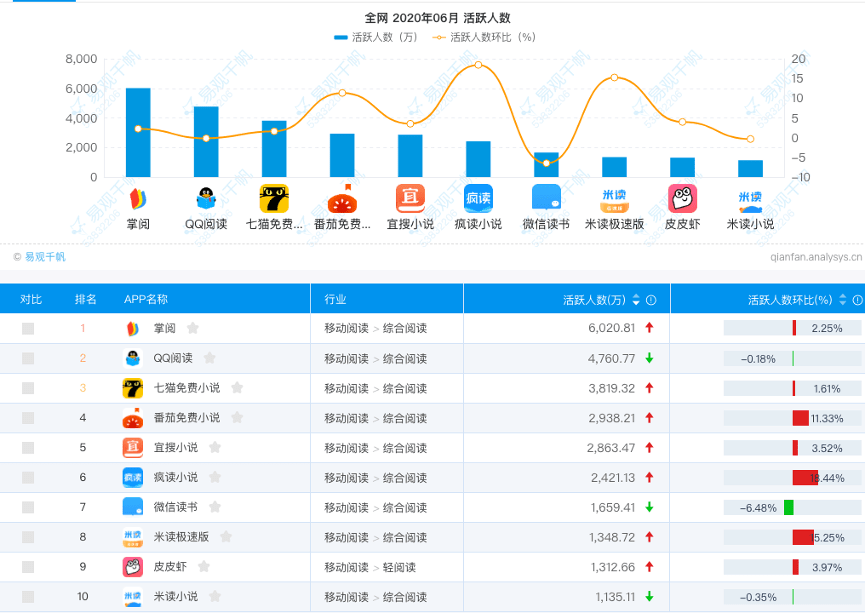Toggle the 活跃人数环比（%） legend item
The height and width of the screenshot is (614, 866).
click(484, 38)
